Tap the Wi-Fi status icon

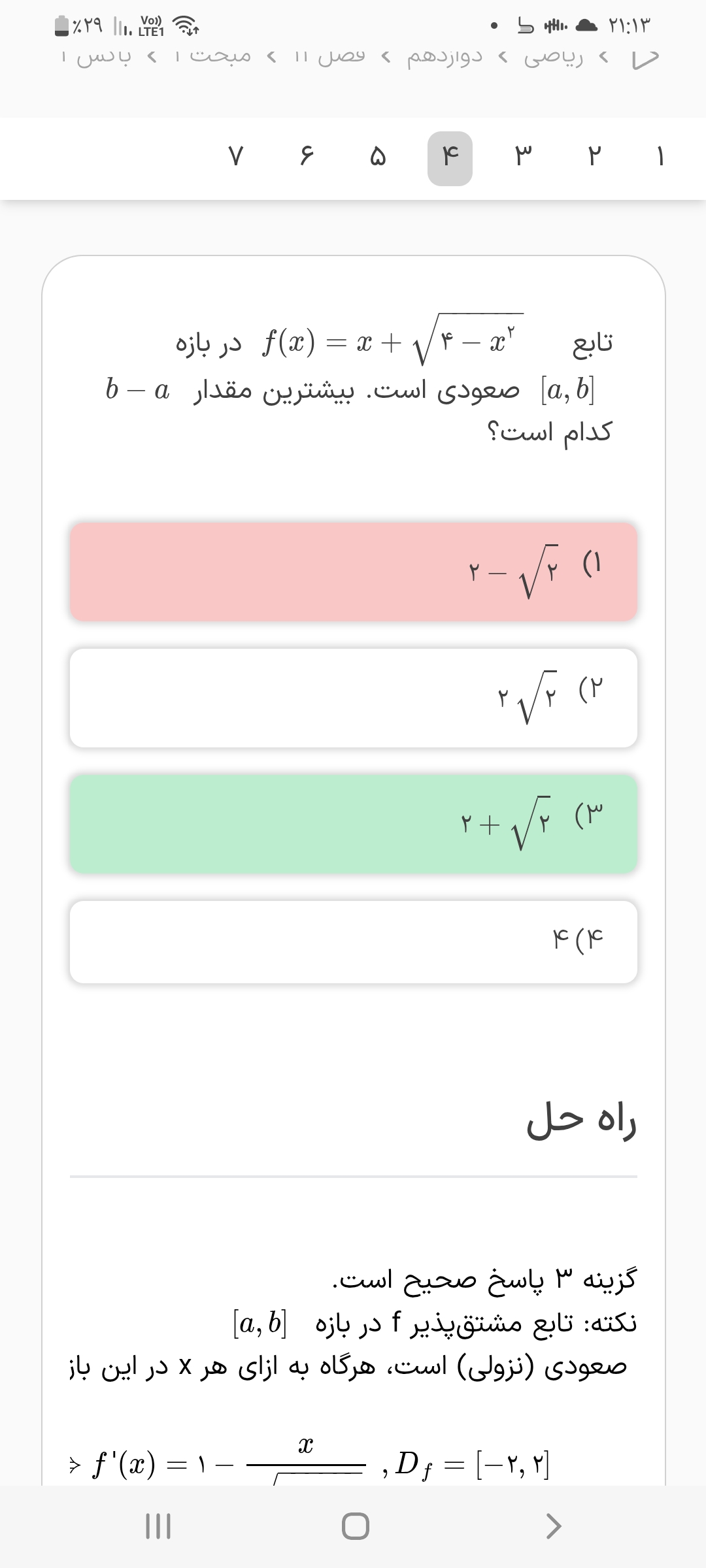(x=188, y=27)
